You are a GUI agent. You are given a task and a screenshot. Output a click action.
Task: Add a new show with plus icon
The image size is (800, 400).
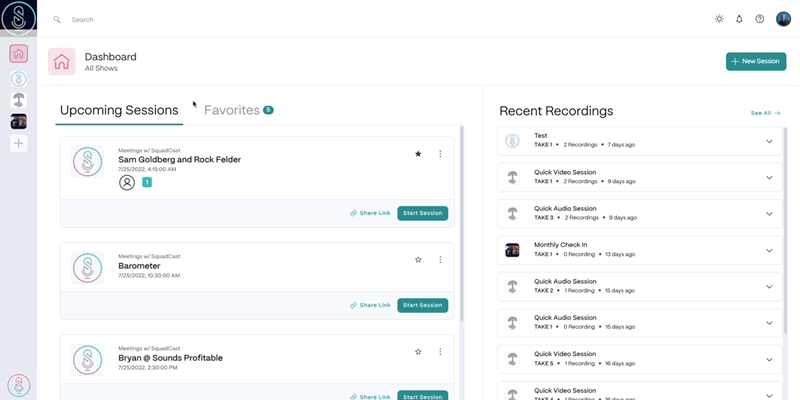(19, 143)
